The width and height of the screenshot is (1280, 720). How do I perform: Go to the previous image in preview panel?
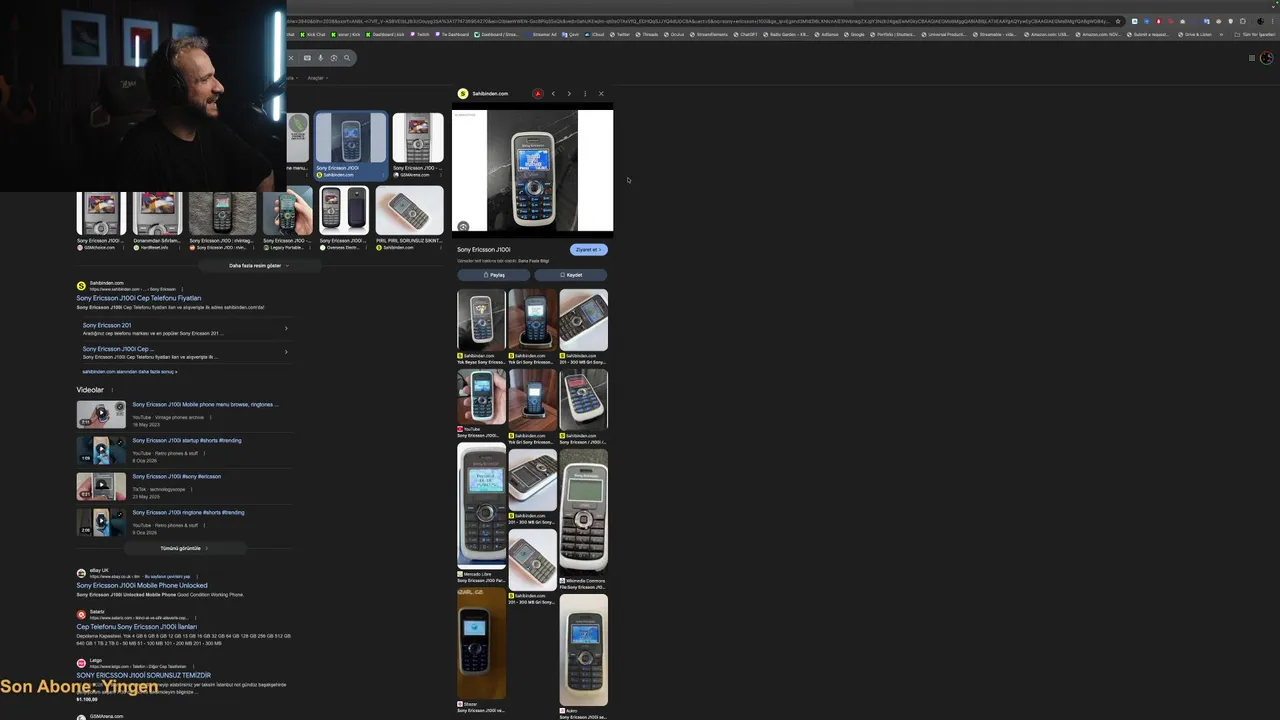[553, 94]
